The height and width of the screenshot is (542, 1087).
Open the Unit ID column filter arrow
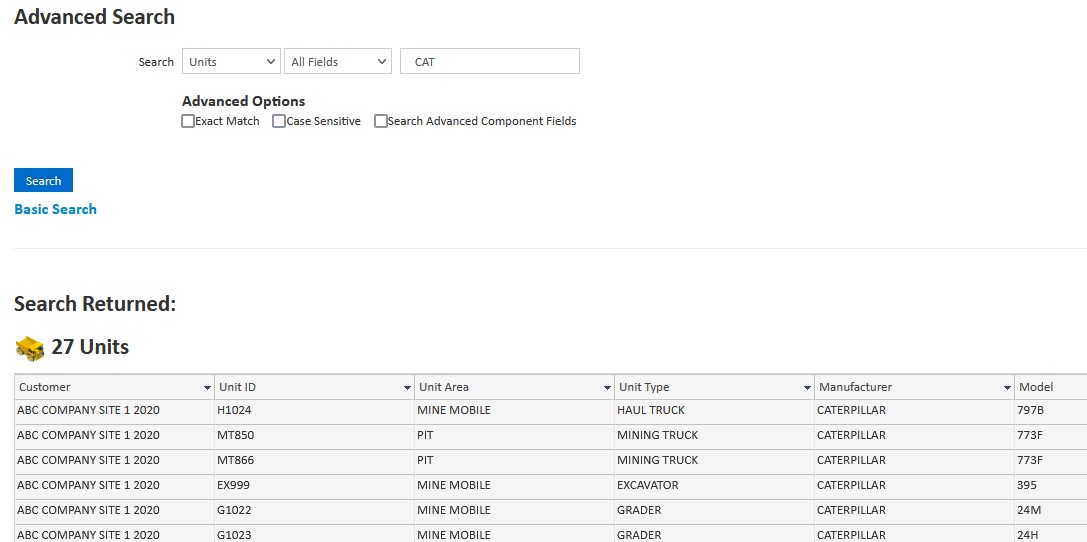click(x=407, y=388)
